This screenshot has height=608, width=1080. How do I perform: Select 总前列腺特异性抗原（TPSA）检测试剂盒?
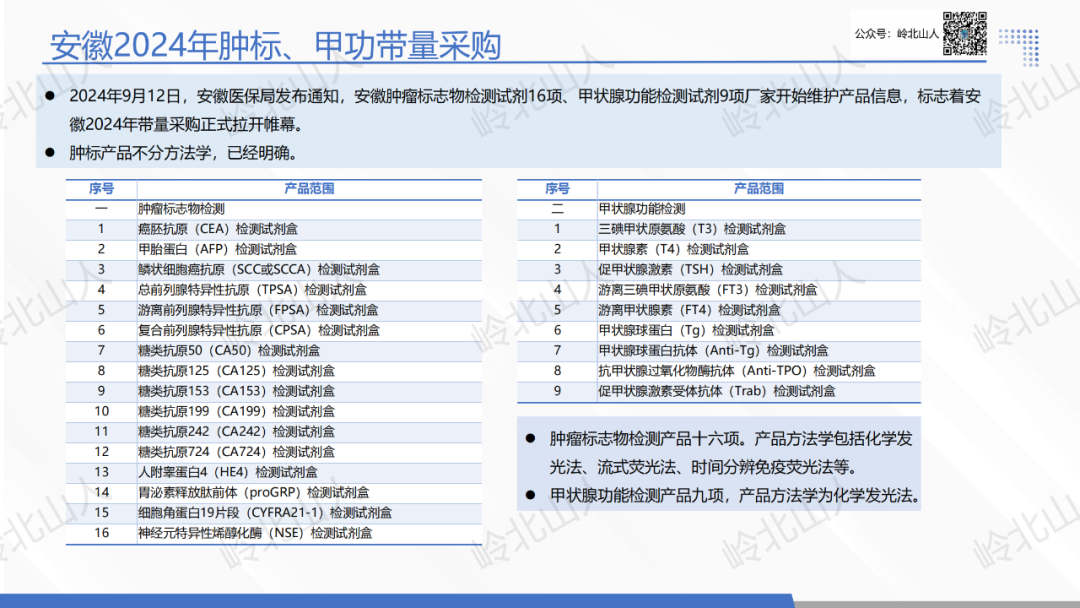pos(252,290)
